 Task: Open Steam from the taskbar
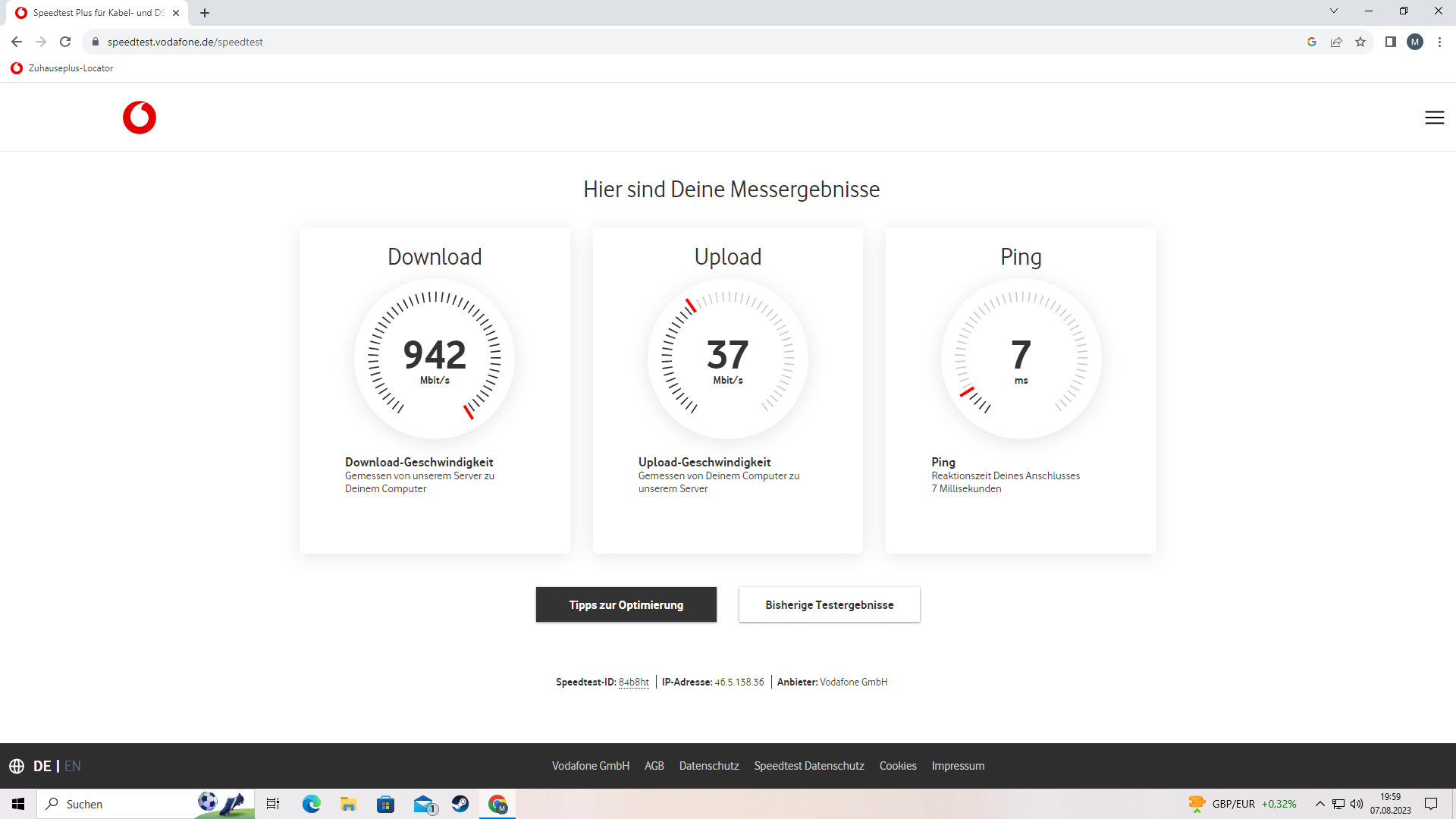pos(460,804)
